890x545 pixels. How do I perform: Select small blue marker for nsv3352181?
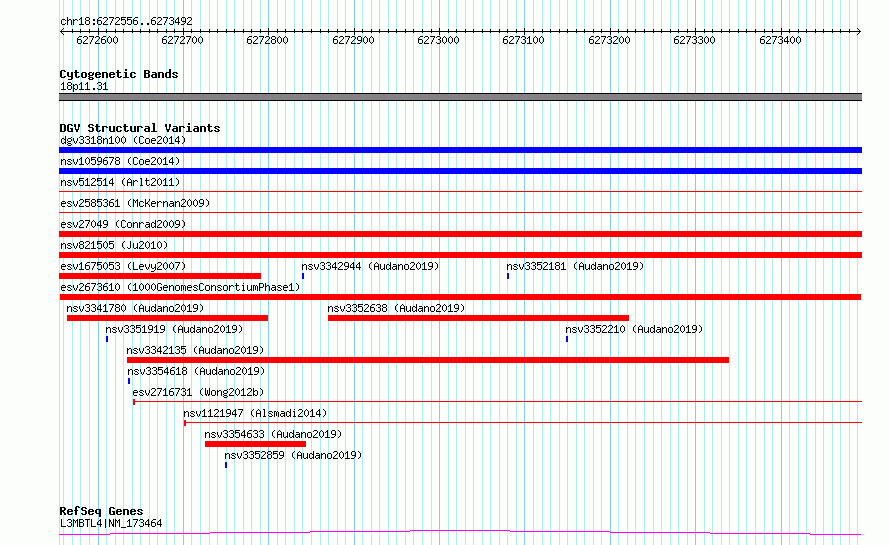pyautogui.click(x=508, y=276)
